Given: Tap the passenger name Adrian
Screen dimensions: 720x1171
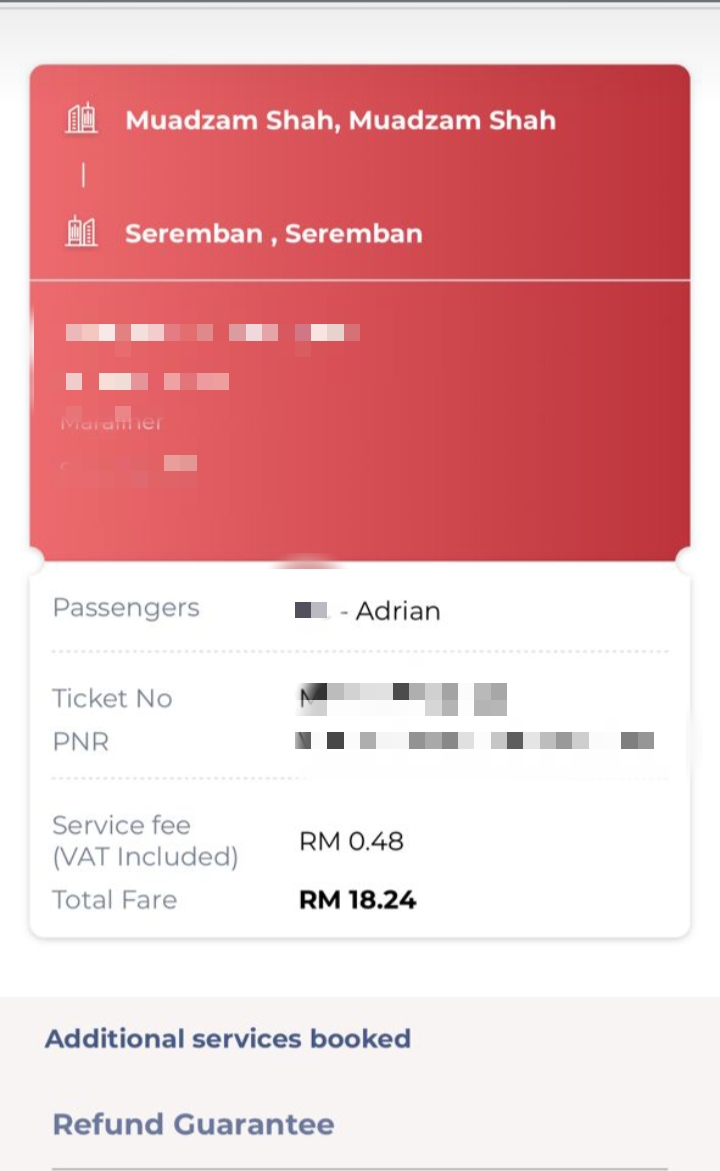Looking at the screenshot, I should click(397, 611).
